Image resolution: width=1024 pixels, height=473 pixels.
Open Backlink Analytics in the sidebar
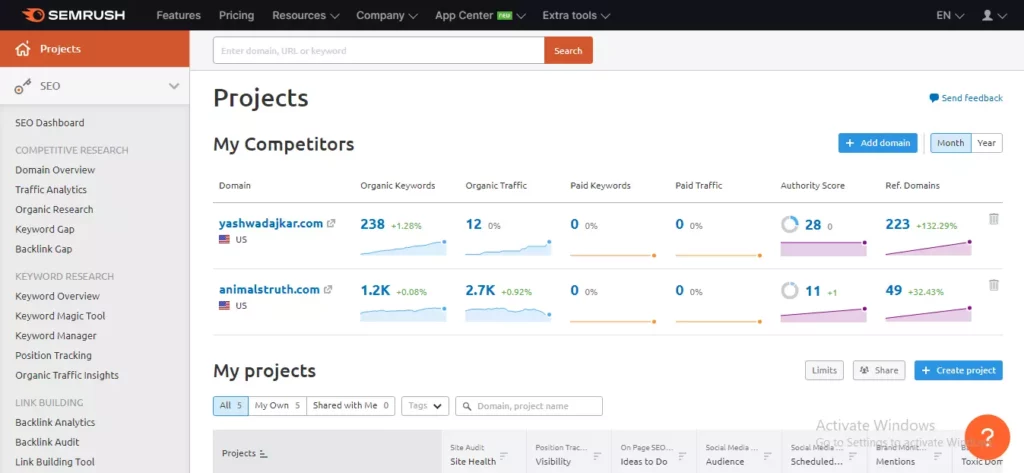click(x=55, y=422)
